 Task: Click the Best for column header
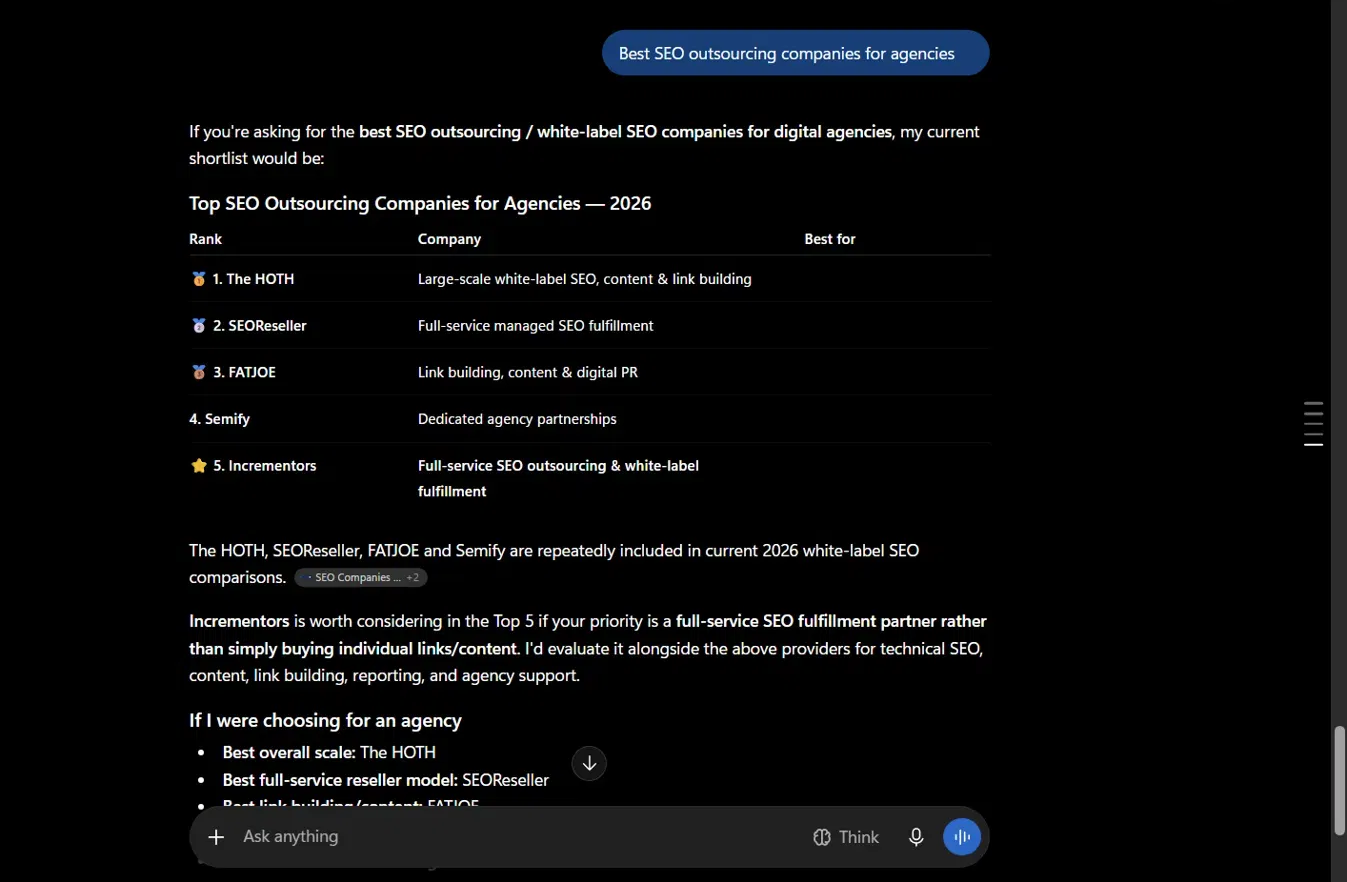(830, 239)
